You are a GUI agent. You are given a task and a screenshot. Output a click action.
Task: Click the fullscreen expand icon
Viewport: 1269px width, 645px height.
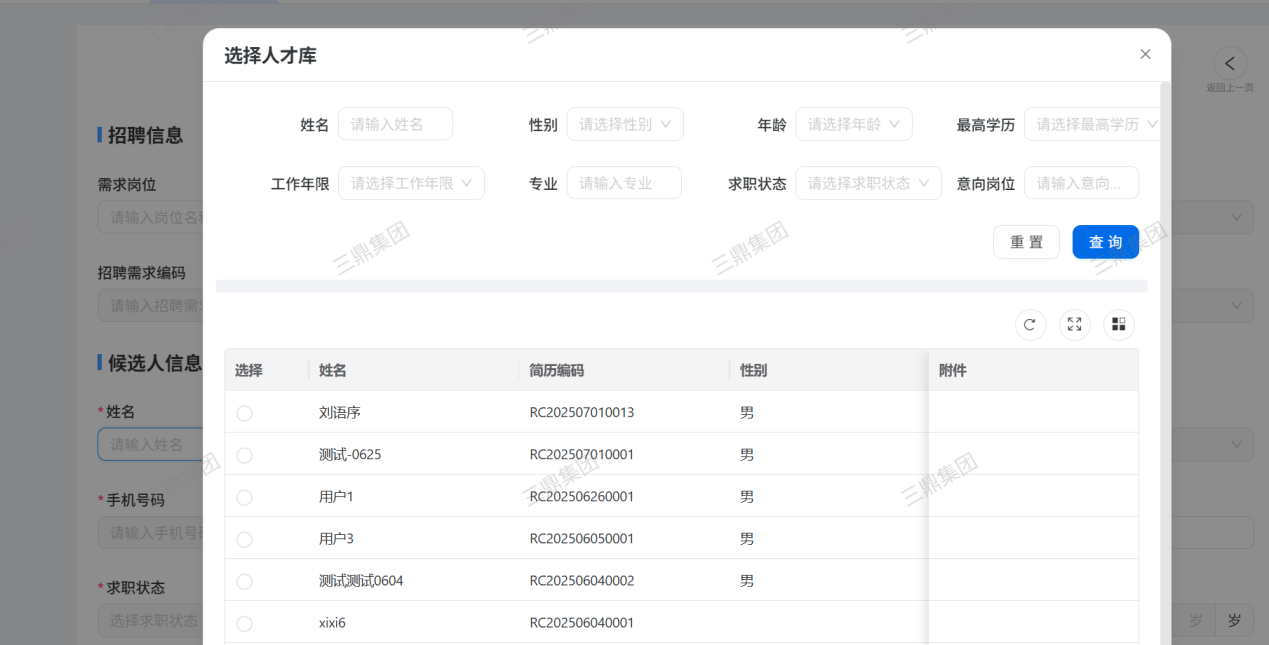tap(1074, 324)
